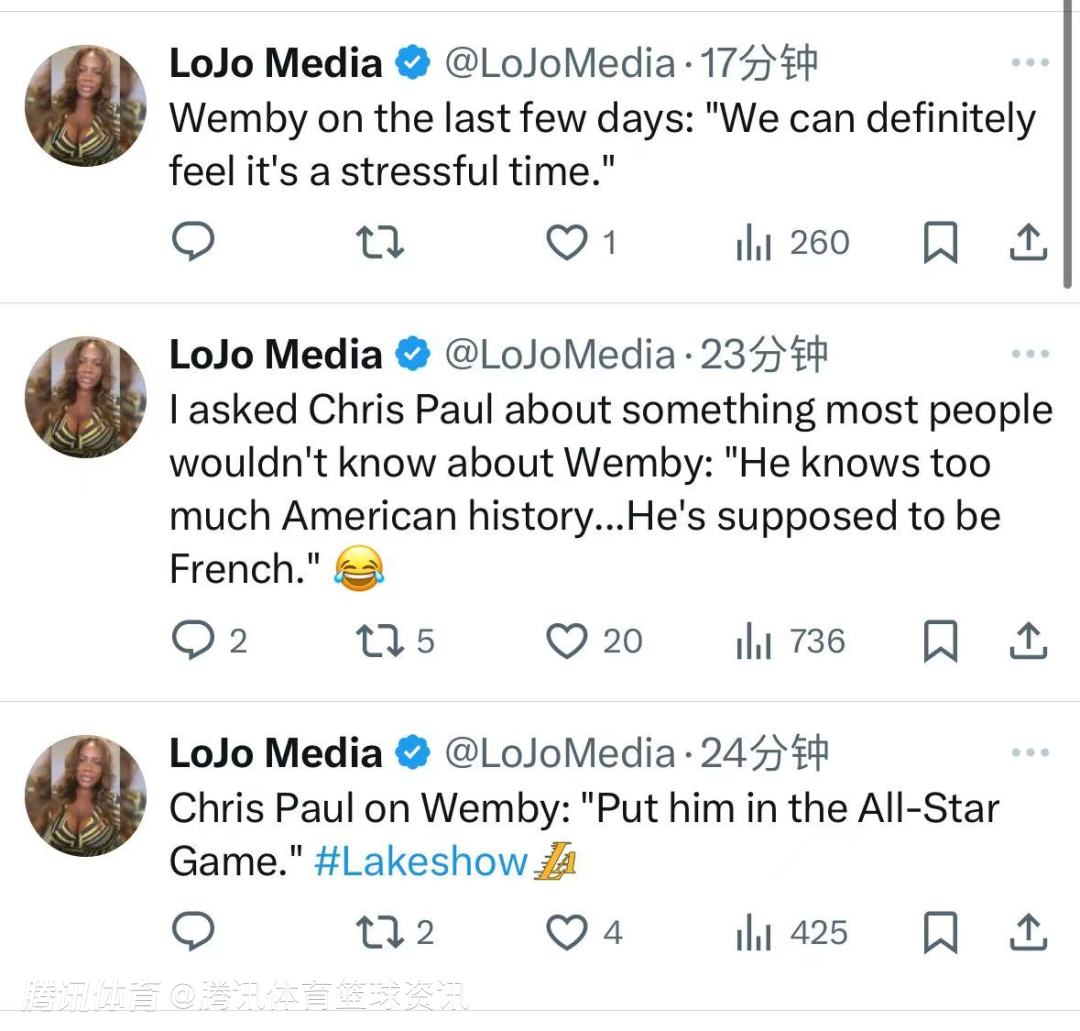Reply to the American history tweet
The height and width of the screenshot is (1031, 1080).
[x=193, y=641]
